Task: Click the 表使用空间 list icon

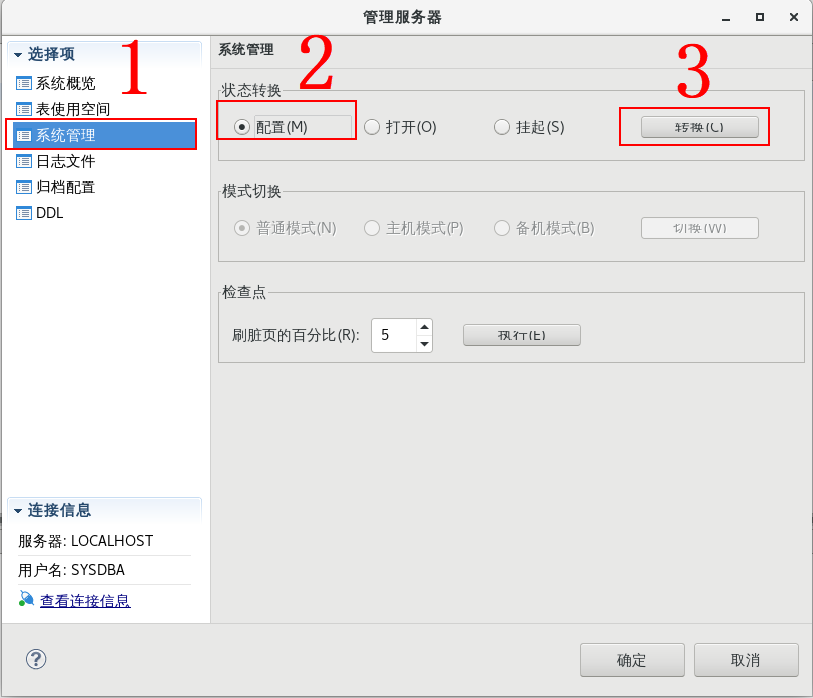Action: pos(24,109)
